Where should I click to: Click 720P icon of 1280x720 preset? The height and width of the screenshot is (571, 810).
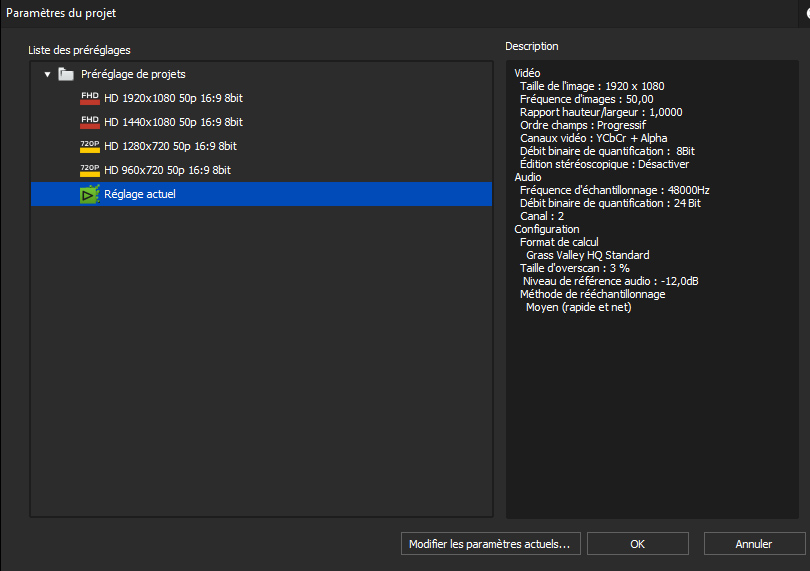(x=90, y=146)
